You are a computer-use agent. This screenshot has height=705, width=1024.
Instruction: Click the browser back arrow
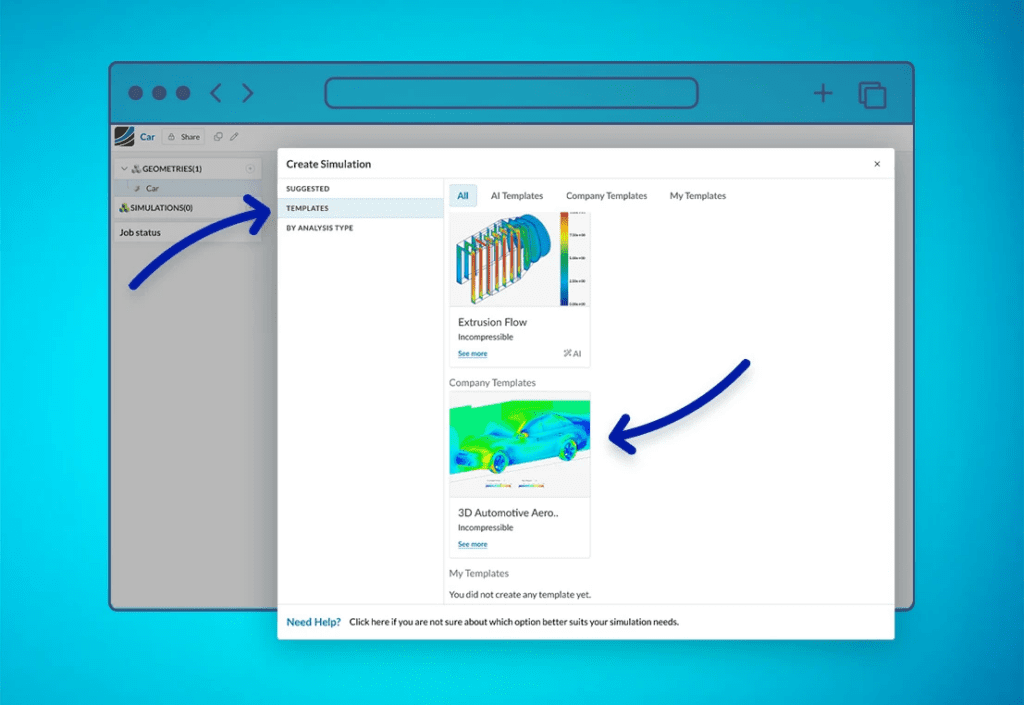(215, 92)
